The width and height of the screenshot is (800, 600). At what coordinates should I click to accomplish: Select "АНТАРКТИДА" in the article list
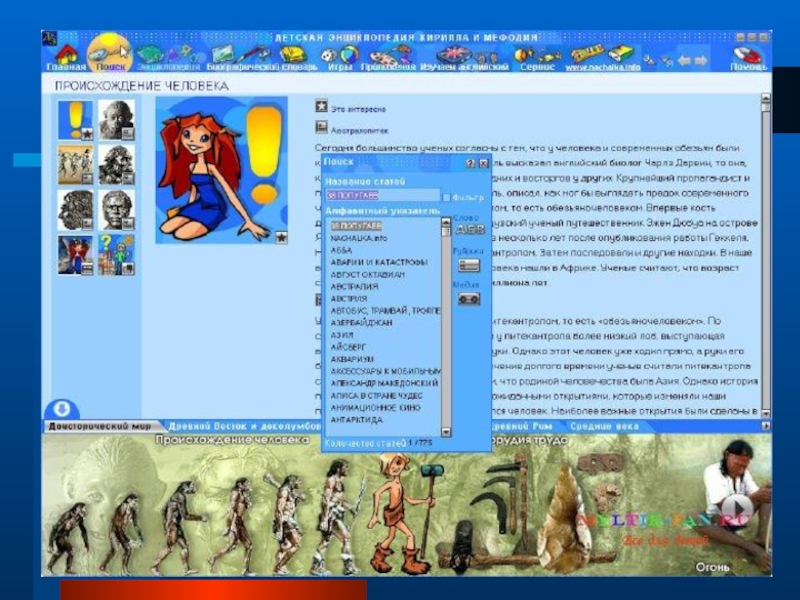357,420
